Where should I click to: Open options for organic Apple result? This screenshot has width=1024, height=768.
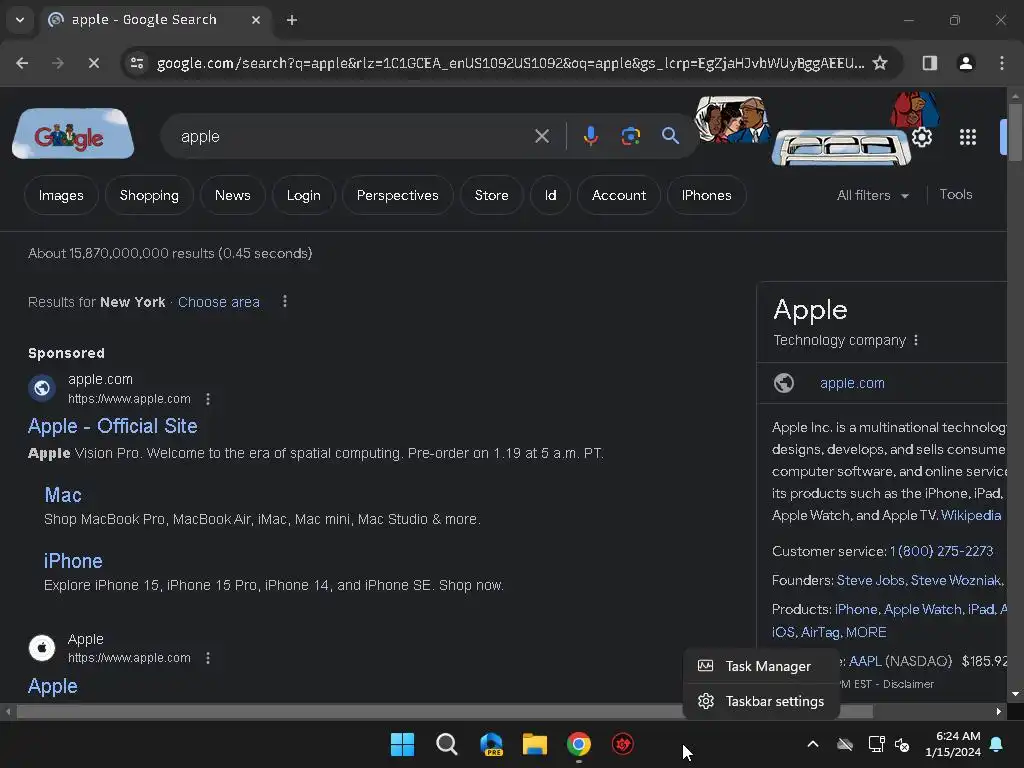pos(208,658)
